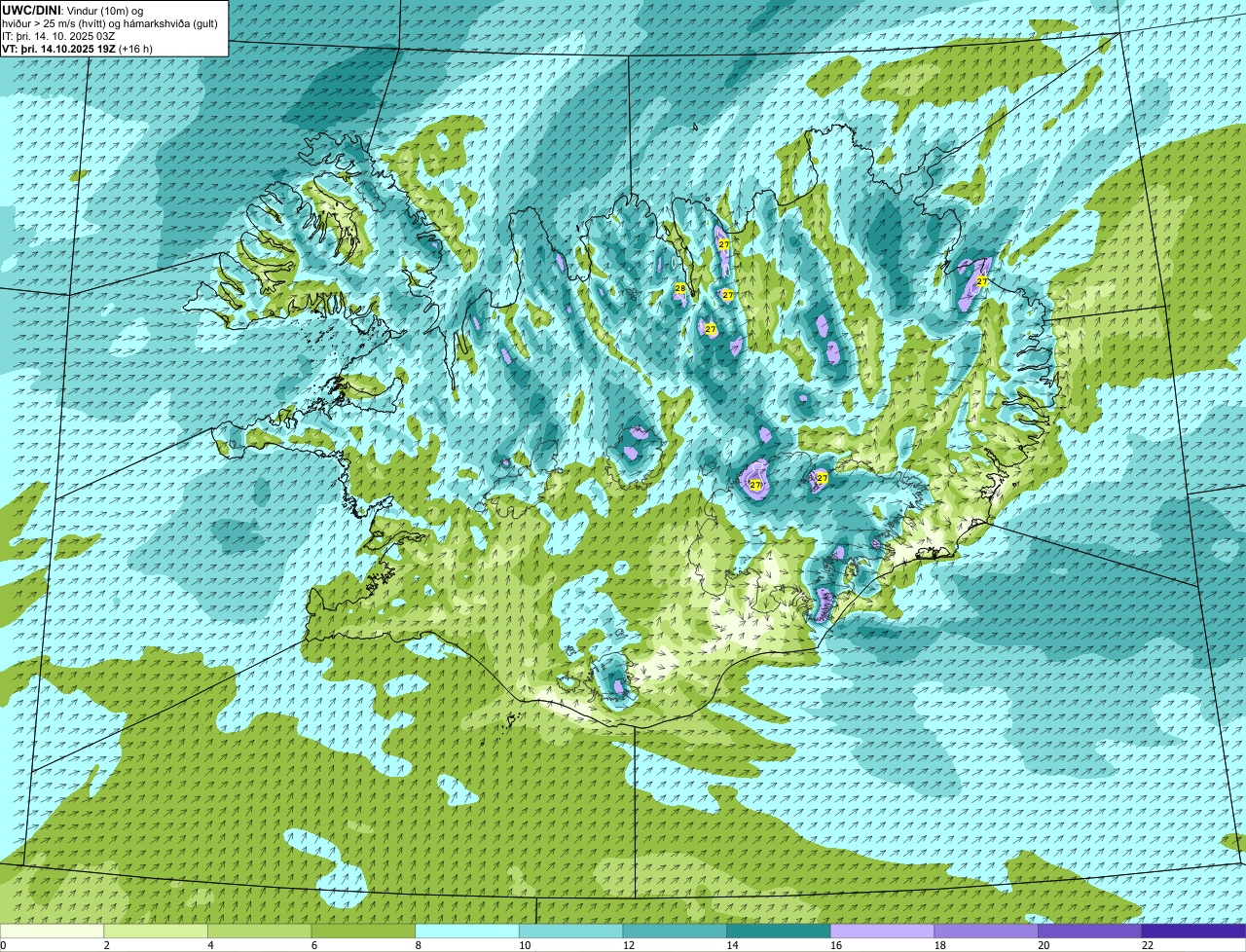Click the '16' scale label
1246x952 pixels.
836,945
